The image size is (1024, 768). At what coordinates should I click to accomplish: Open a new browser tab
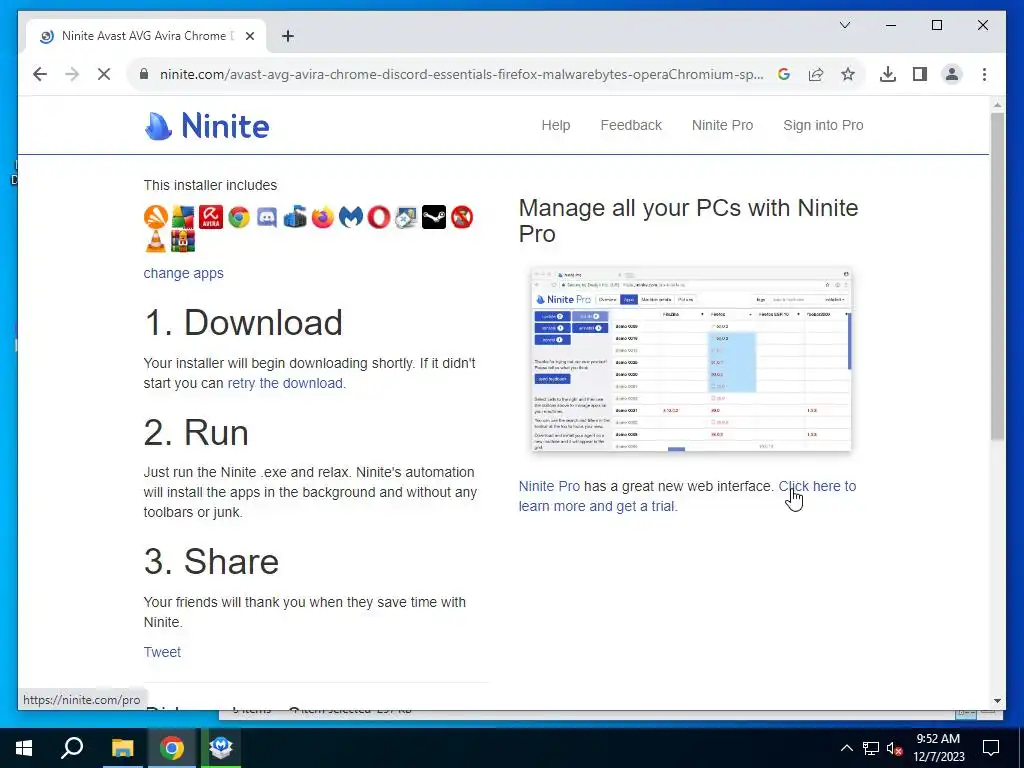coord(288,37)
